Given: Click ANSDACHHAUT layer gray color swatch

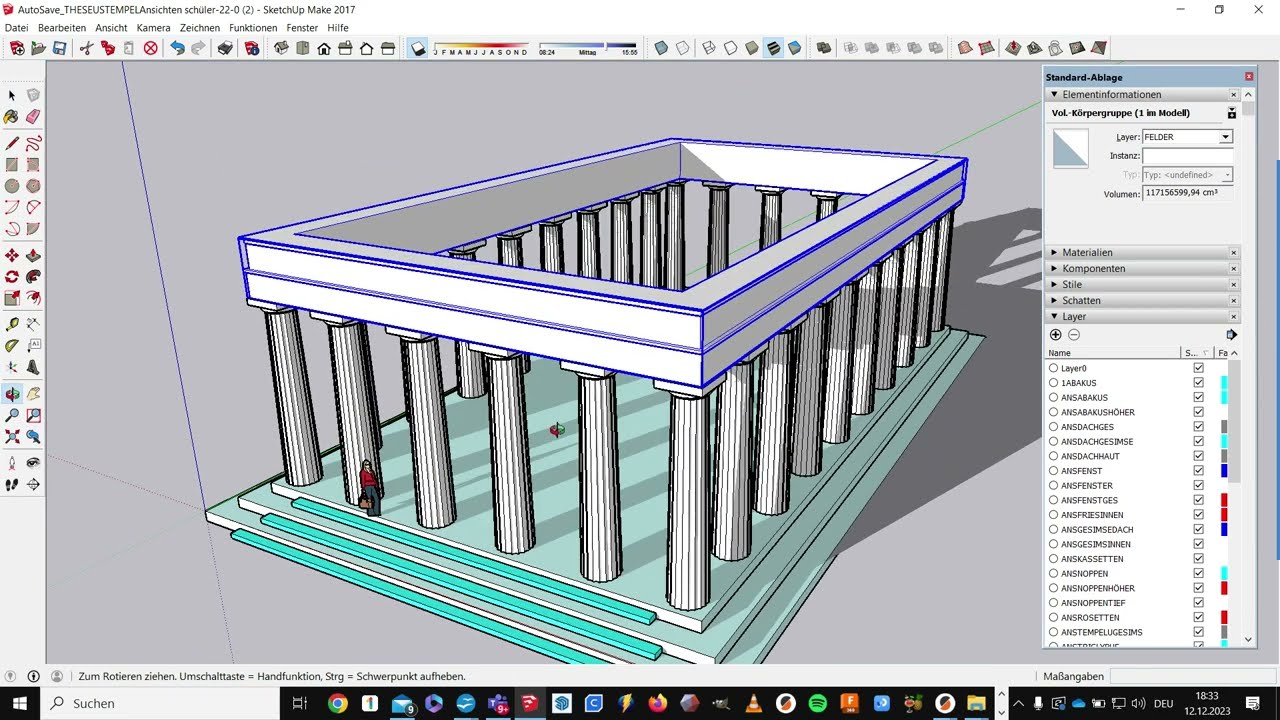Looking at the screenshot, I should tap(1224, 456).
